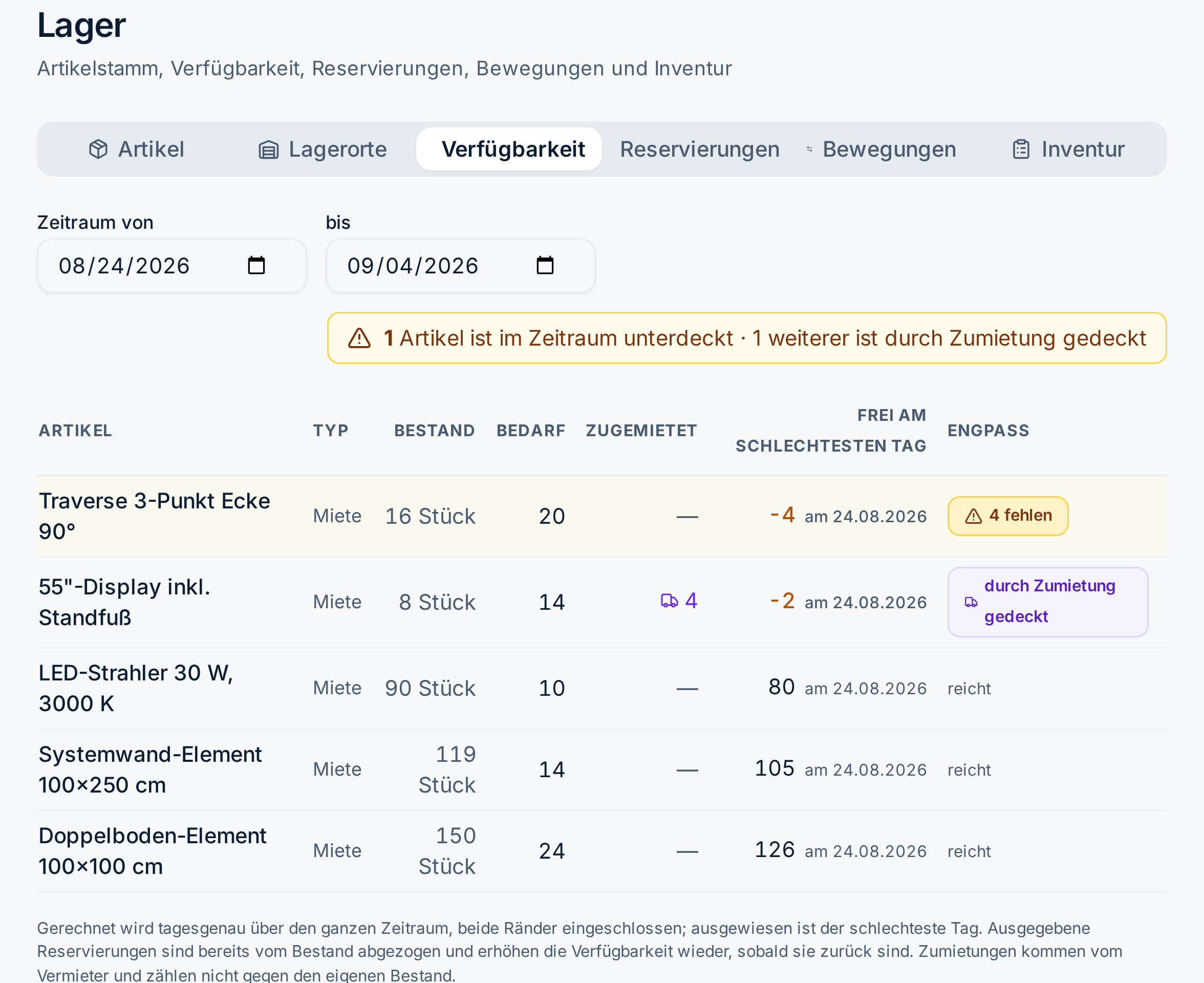The image size is (1204, 983).
Task: Click reicht status in LED-Strahler row
Action: coord(969,689)
